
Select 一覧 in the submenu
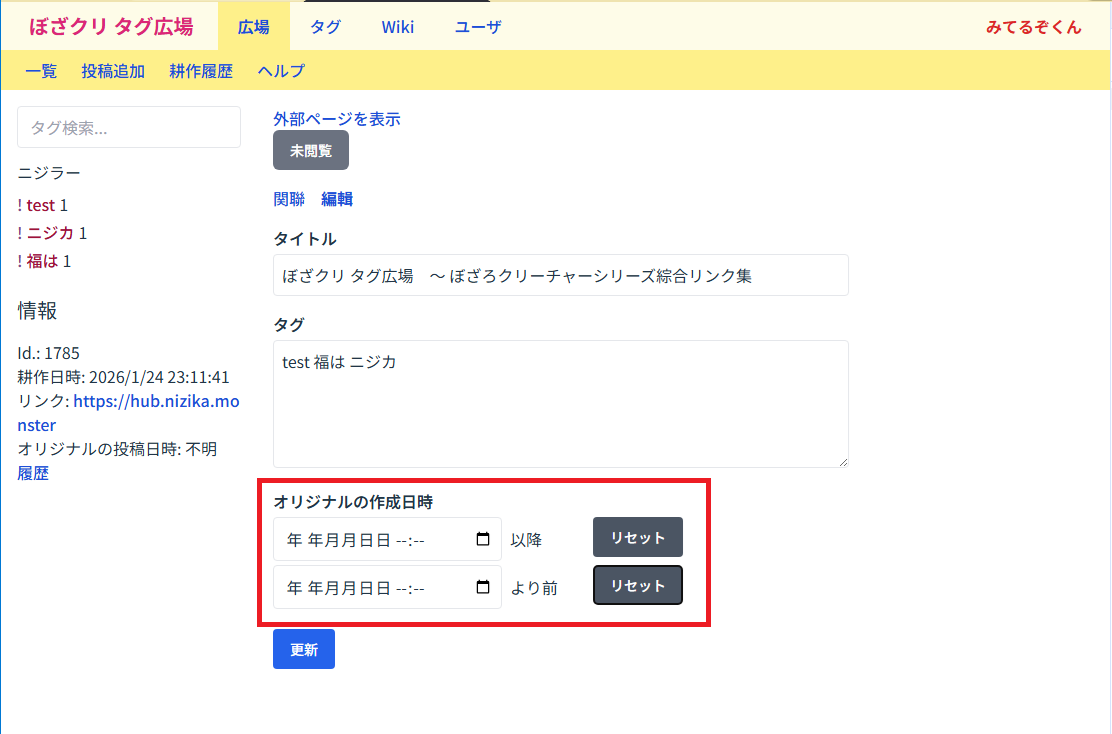pyautogui.click(x=41, y=71)
